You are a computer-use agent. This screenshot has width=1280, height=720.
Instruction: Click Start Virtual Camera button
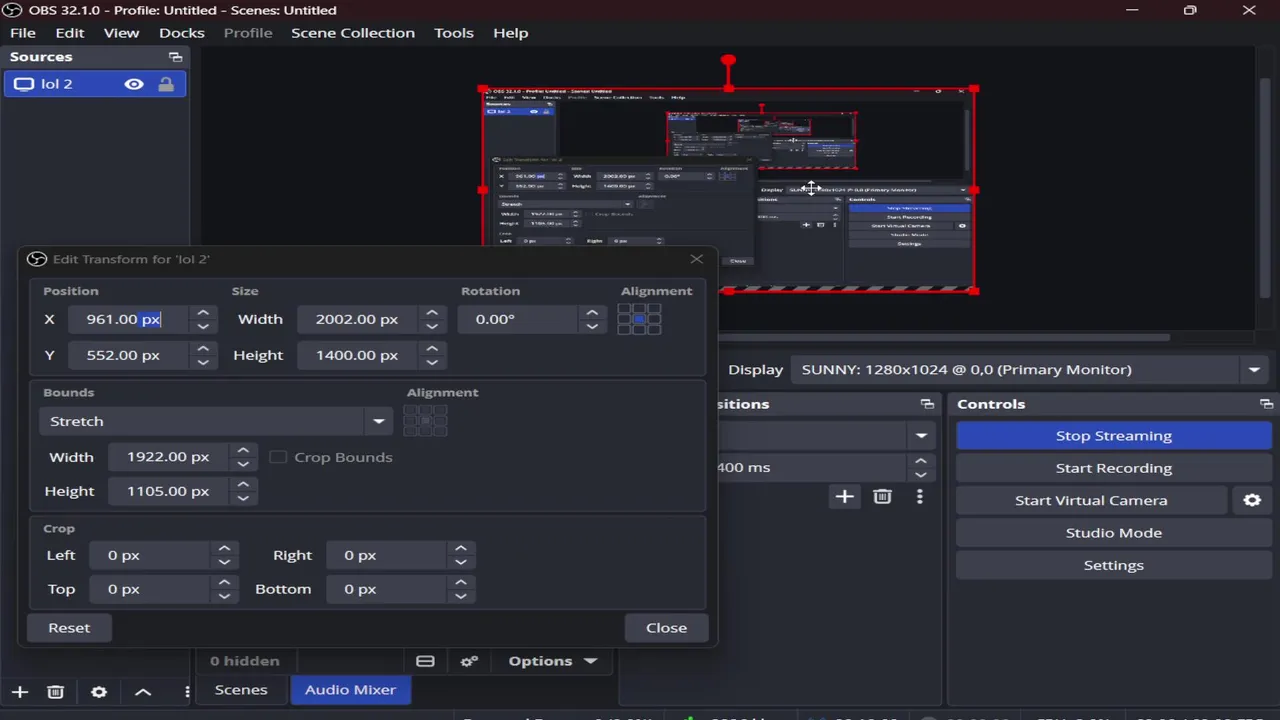point(1091,500)
